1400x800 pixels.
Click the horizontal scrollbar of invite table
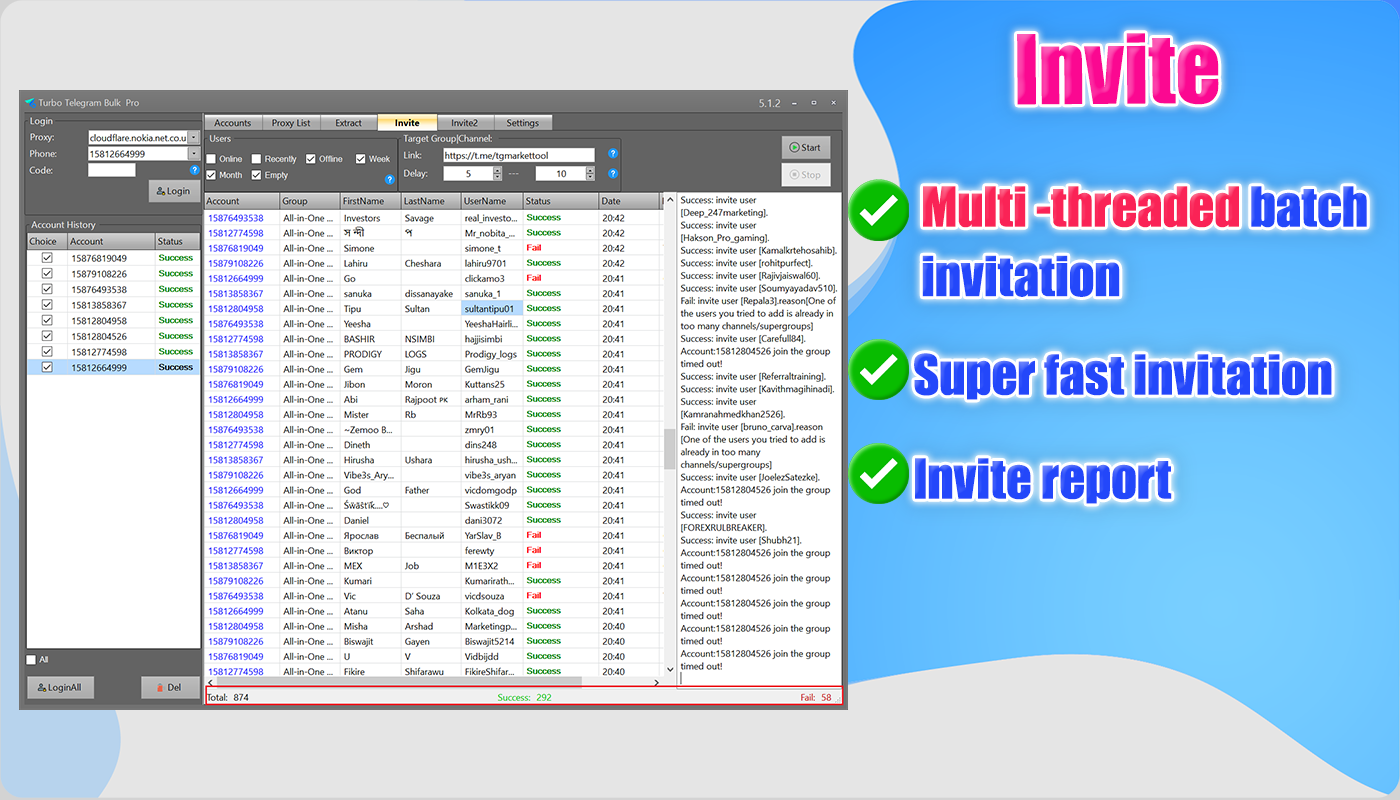[399, 682]
